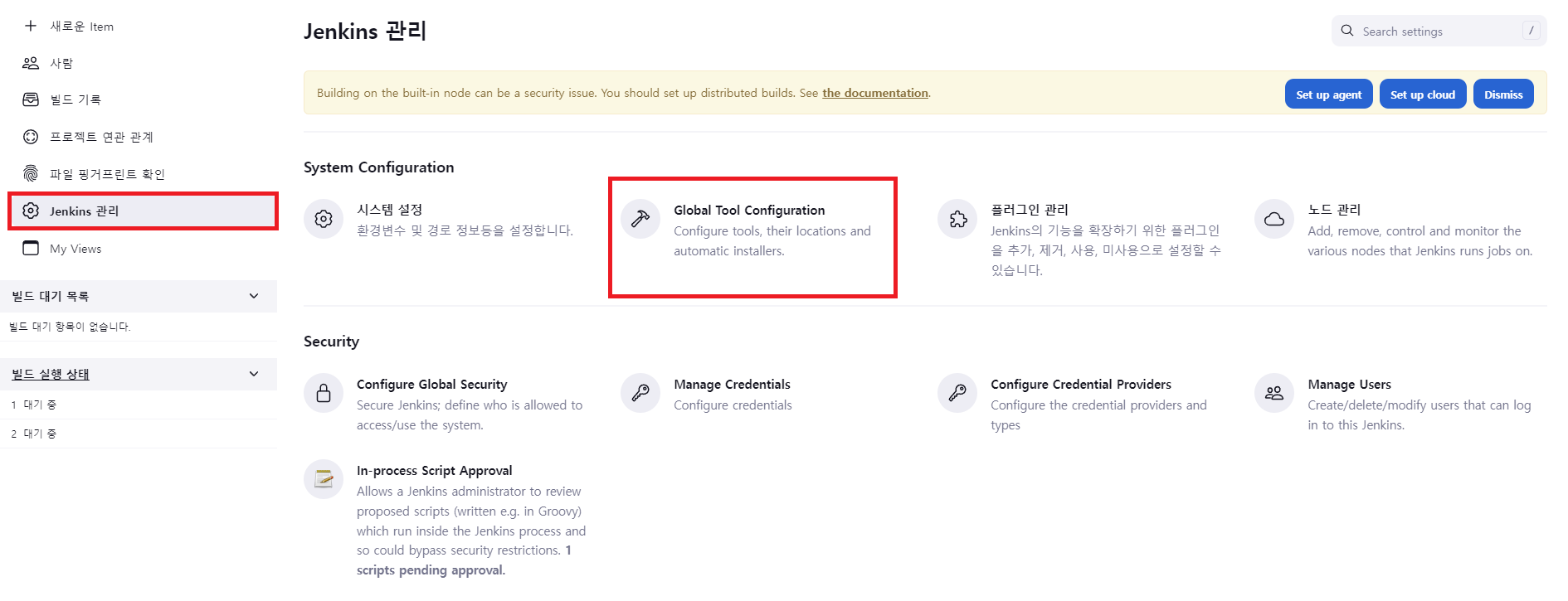
Task: Collapse the 빌드 실행 상태 panel chevron
Action: (x=254, y=374)
